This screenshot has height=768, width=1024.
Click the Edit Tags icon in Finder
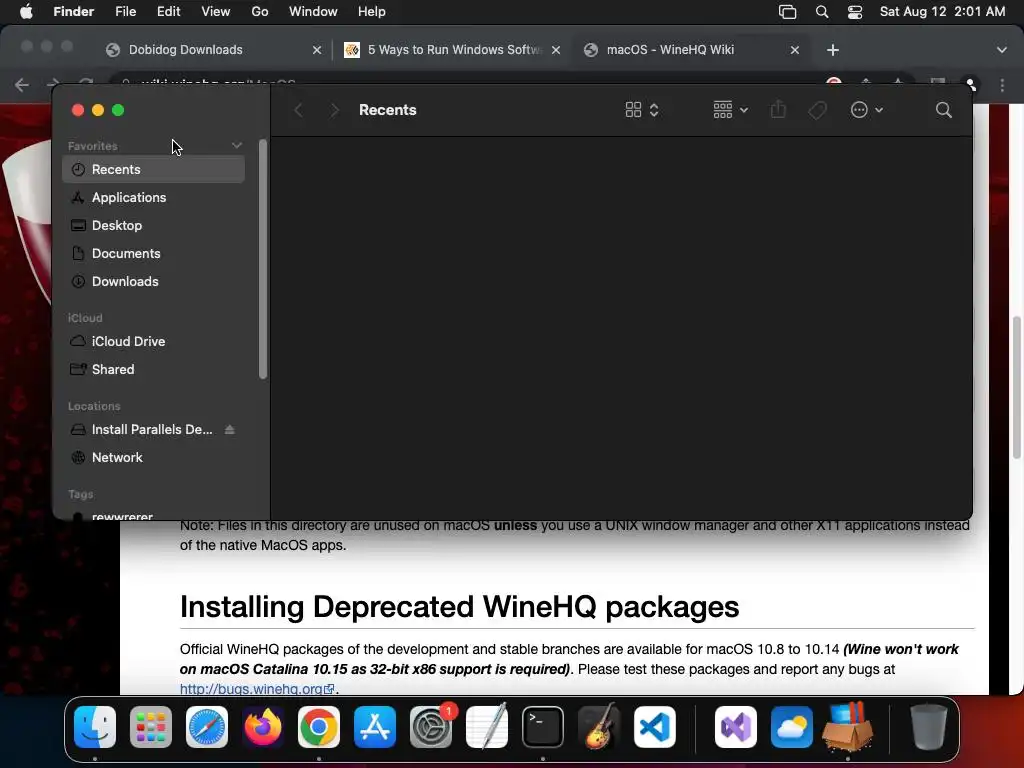[817, 110]
